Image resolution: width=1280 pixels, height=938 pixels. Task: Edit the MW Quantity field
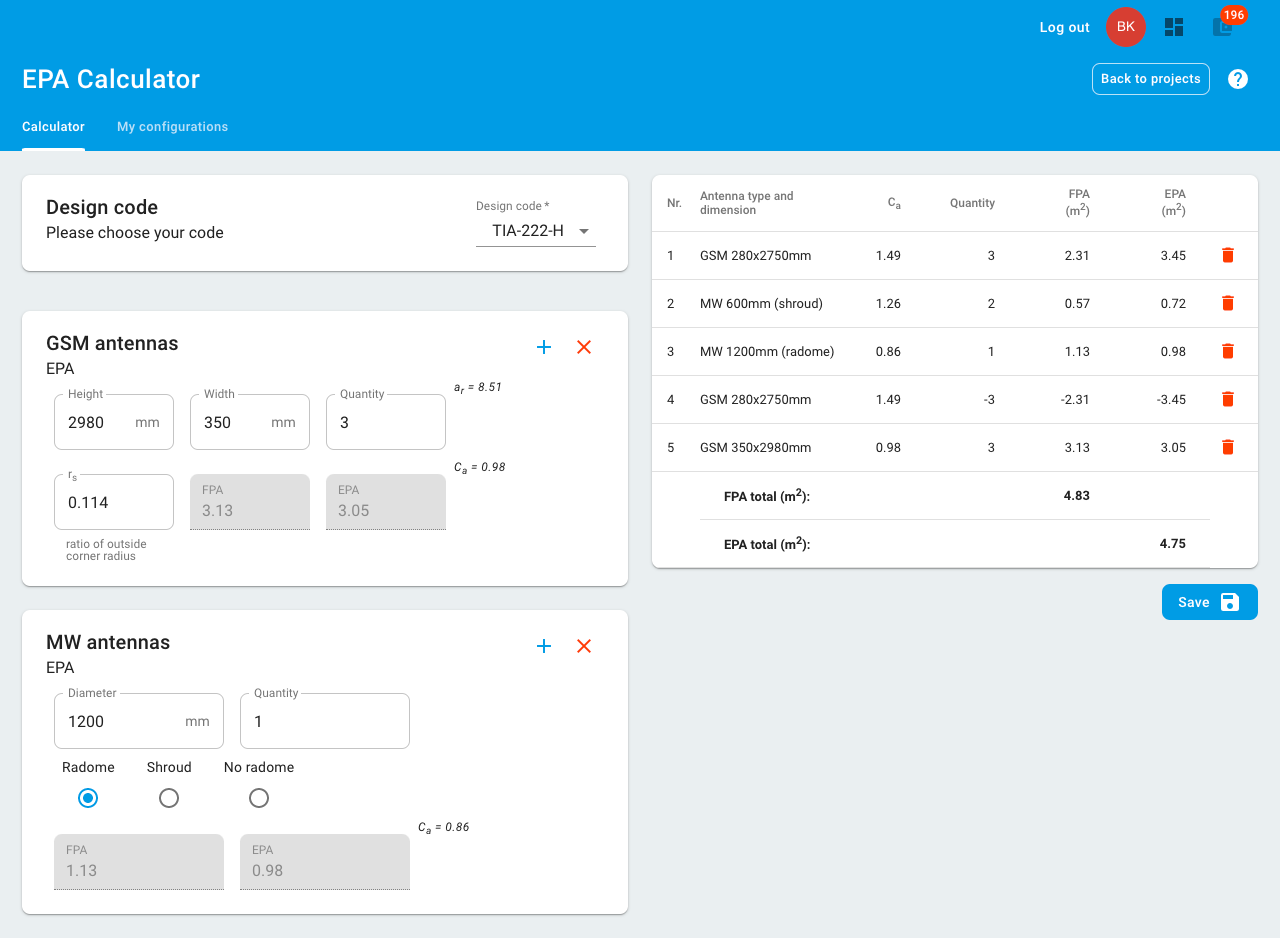(x=325, y=721)
